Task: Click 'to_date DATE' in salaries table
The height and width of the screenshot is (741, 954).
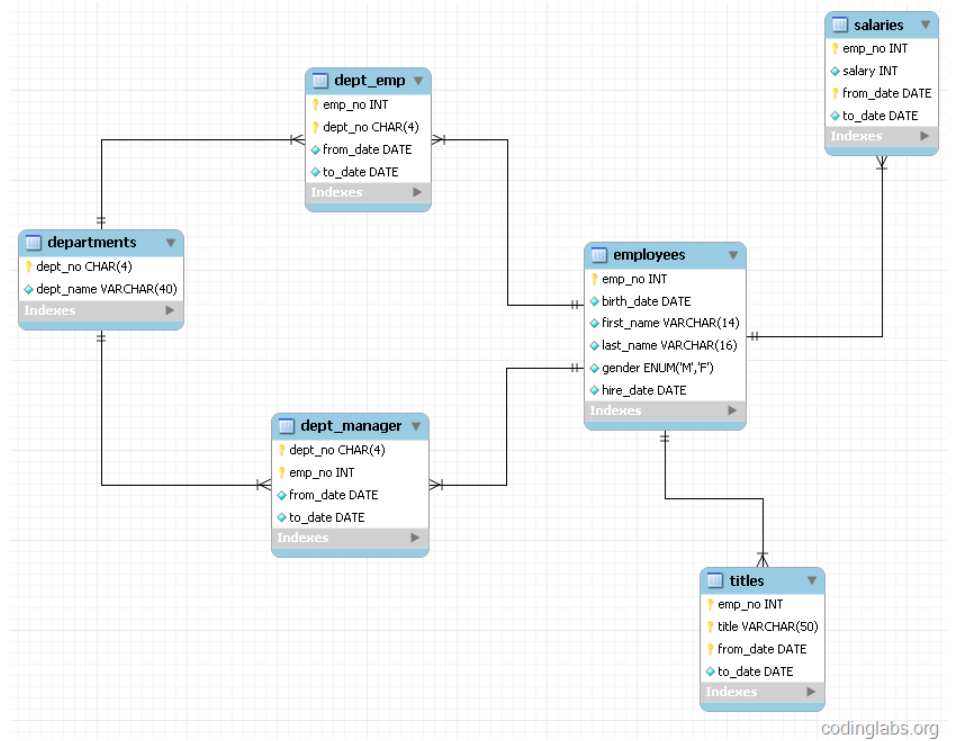Action: click(880, 116)
